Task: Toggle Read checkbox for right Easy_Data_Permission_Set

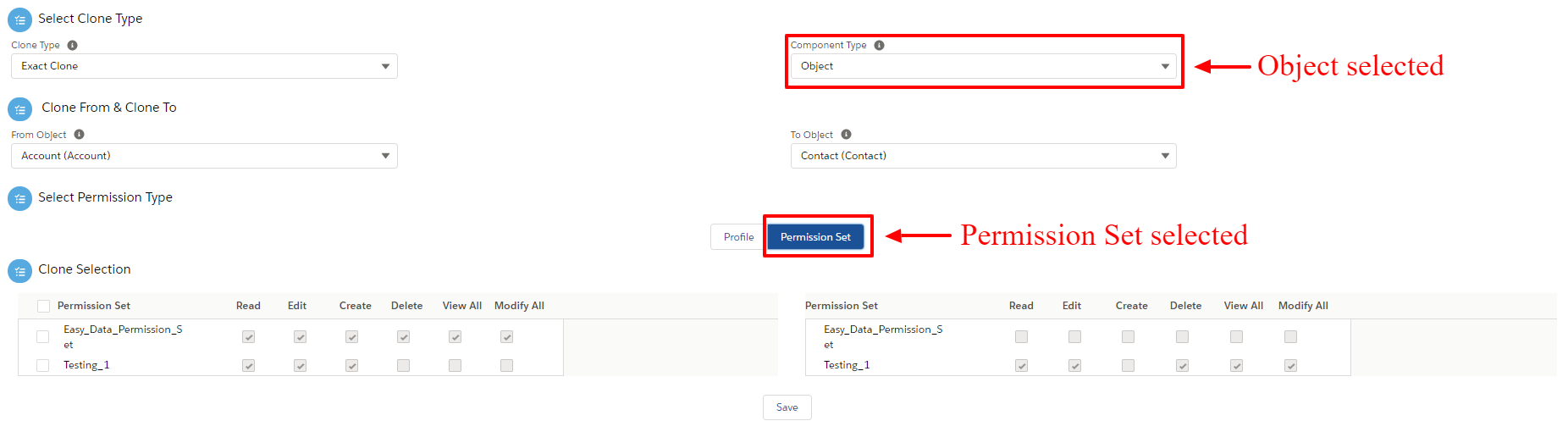Action: pyautogui.click(x=1021, y=336)
